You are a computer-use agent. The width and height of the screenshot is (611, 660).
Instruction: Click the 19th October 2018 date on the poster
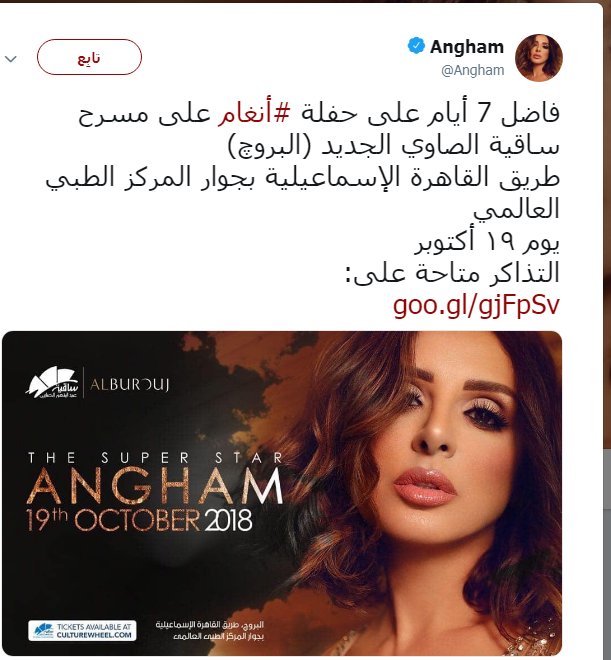139,519
